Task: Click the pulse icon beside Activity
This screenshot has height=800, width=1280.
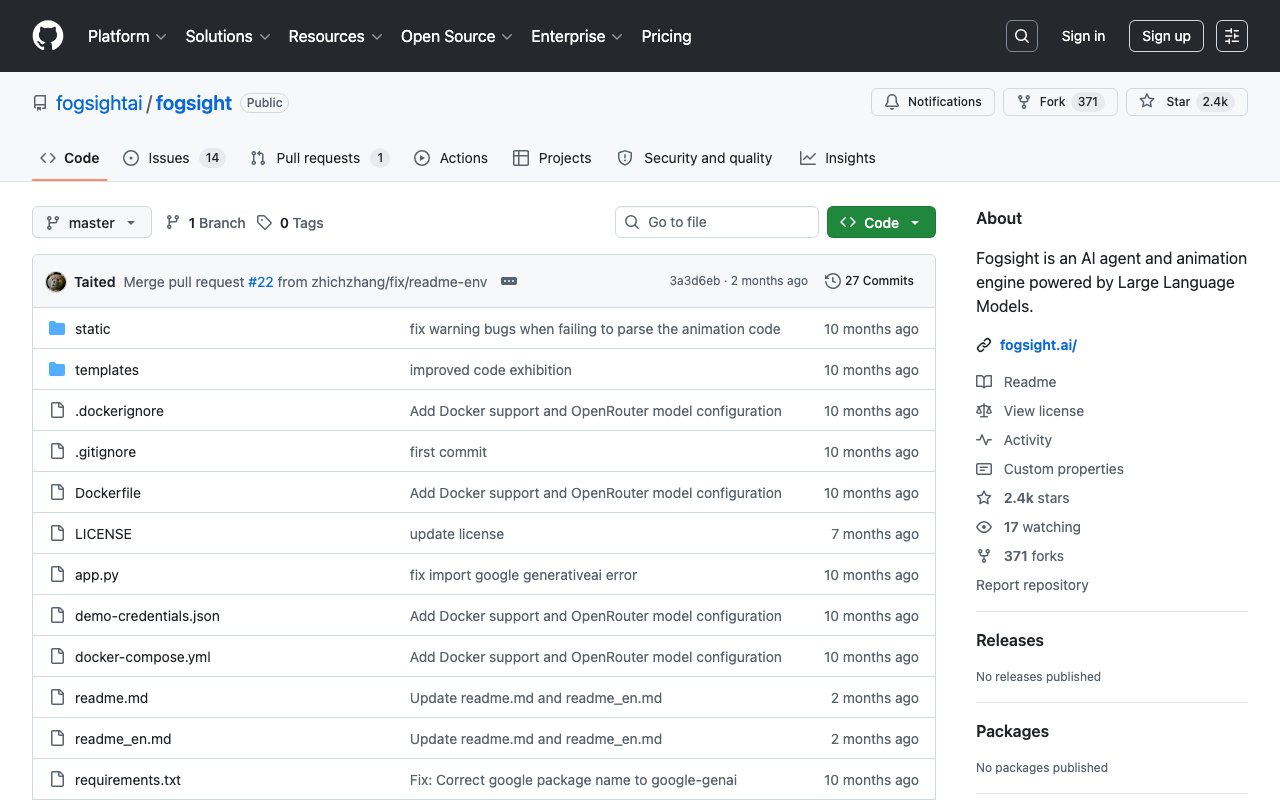Action: coord(984,440)
